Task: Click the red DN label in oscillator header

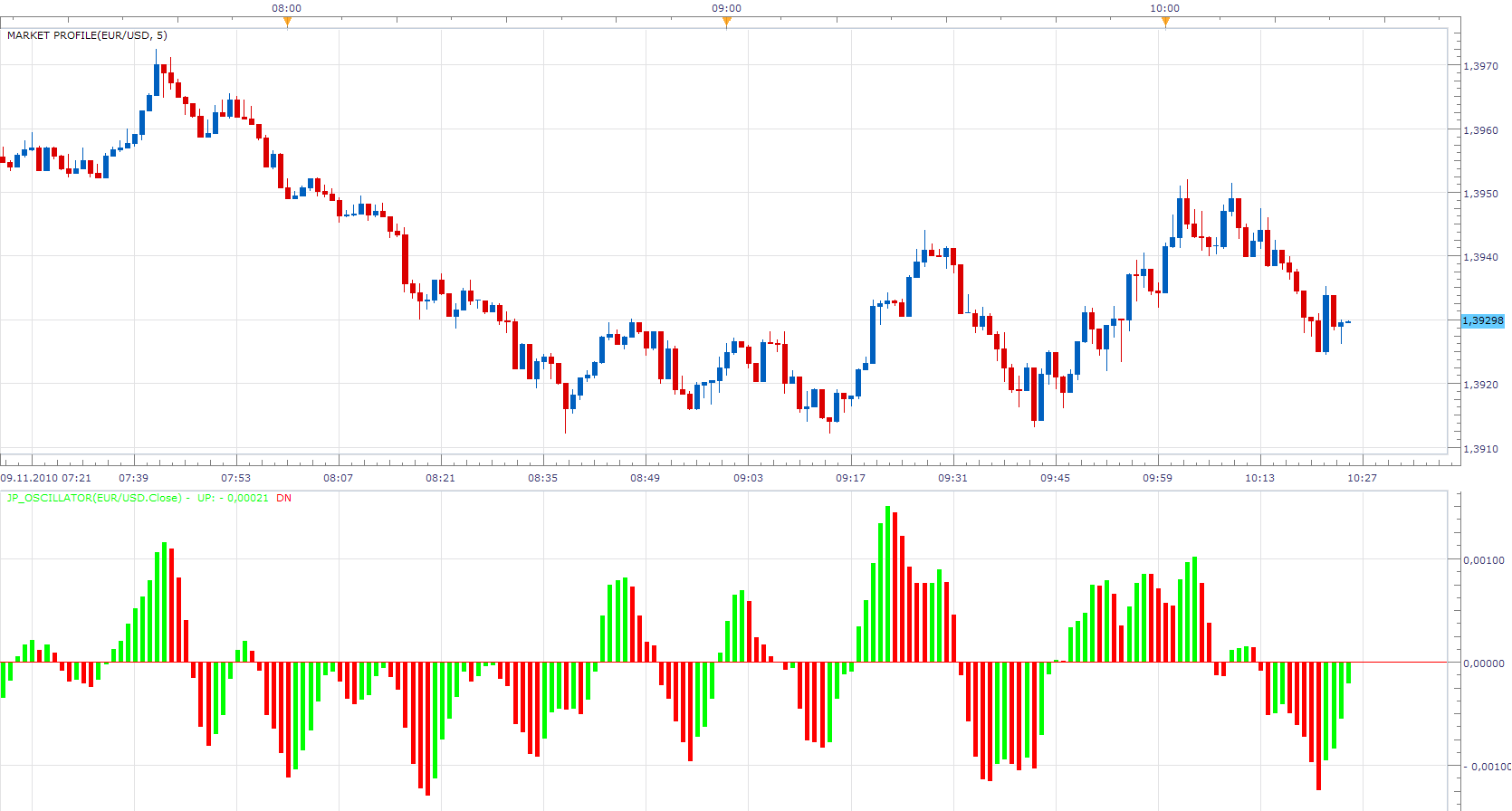Action: [284, 498]
